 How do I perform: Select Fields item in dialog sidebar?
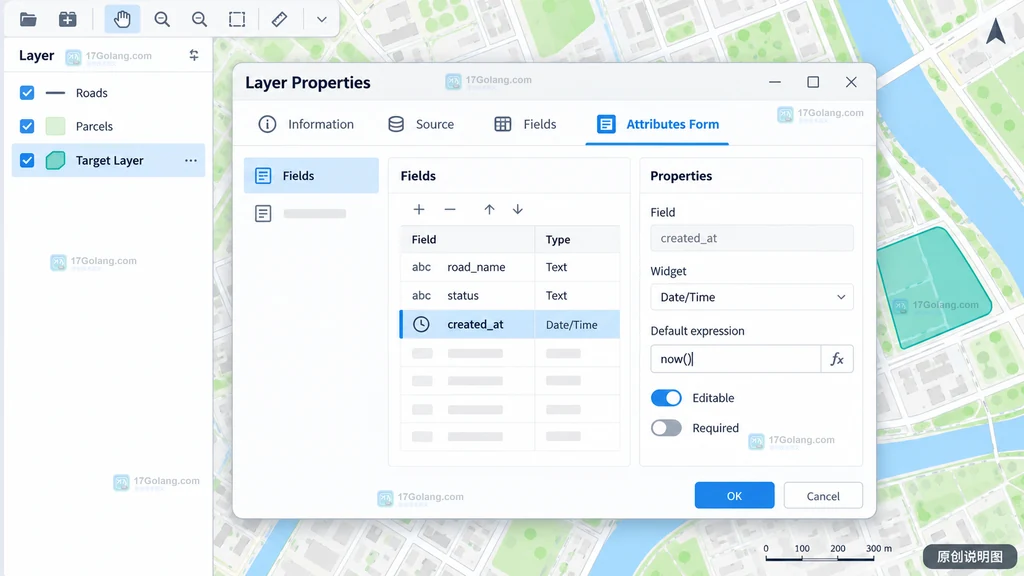(312, 175)
